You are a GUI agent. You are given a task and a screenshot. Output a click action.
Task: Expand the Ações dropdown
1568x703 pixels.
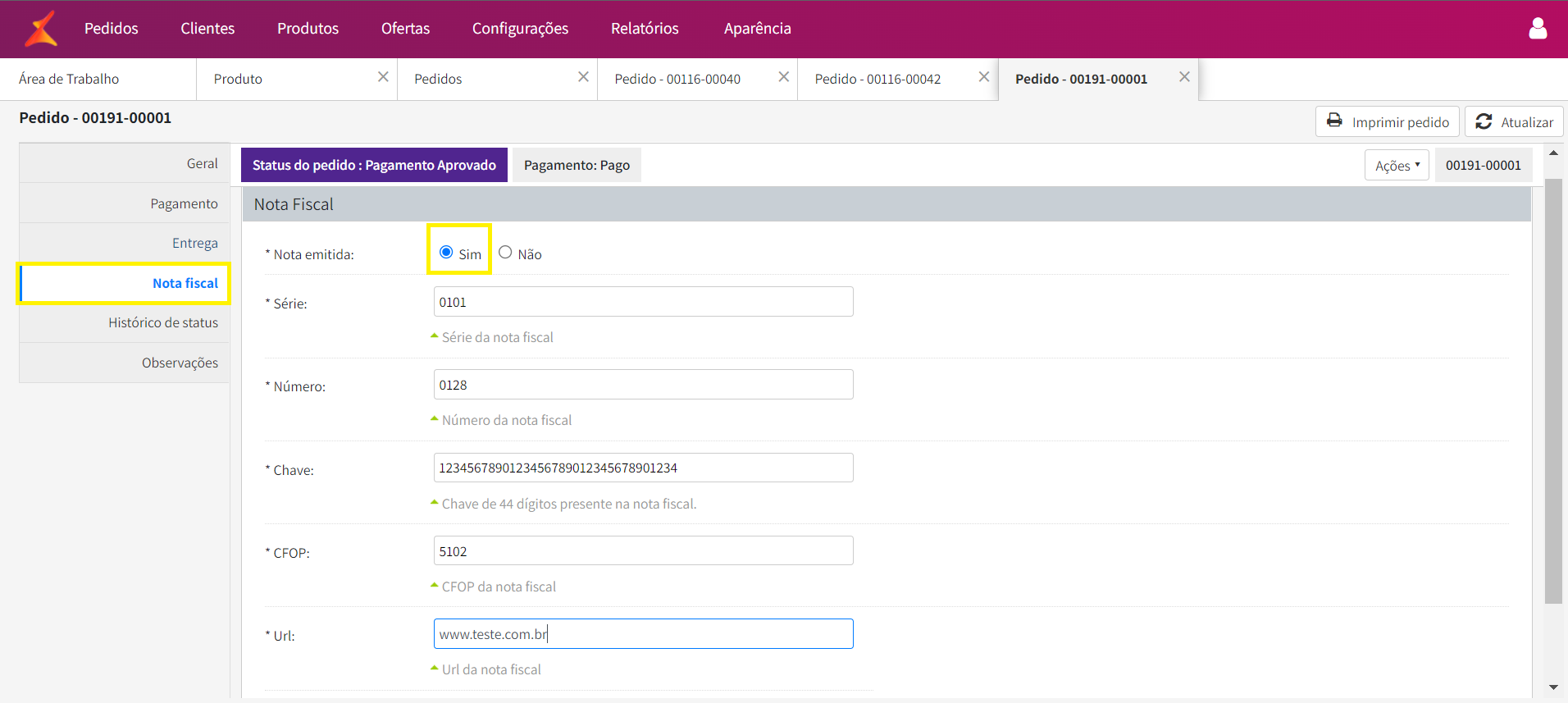pos(1397,165)
